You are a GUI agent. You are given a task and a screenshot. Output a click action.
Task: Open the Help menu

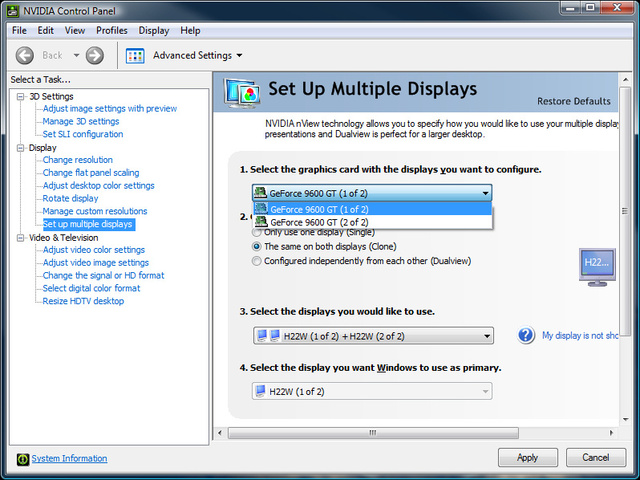(x=190, y=31)
